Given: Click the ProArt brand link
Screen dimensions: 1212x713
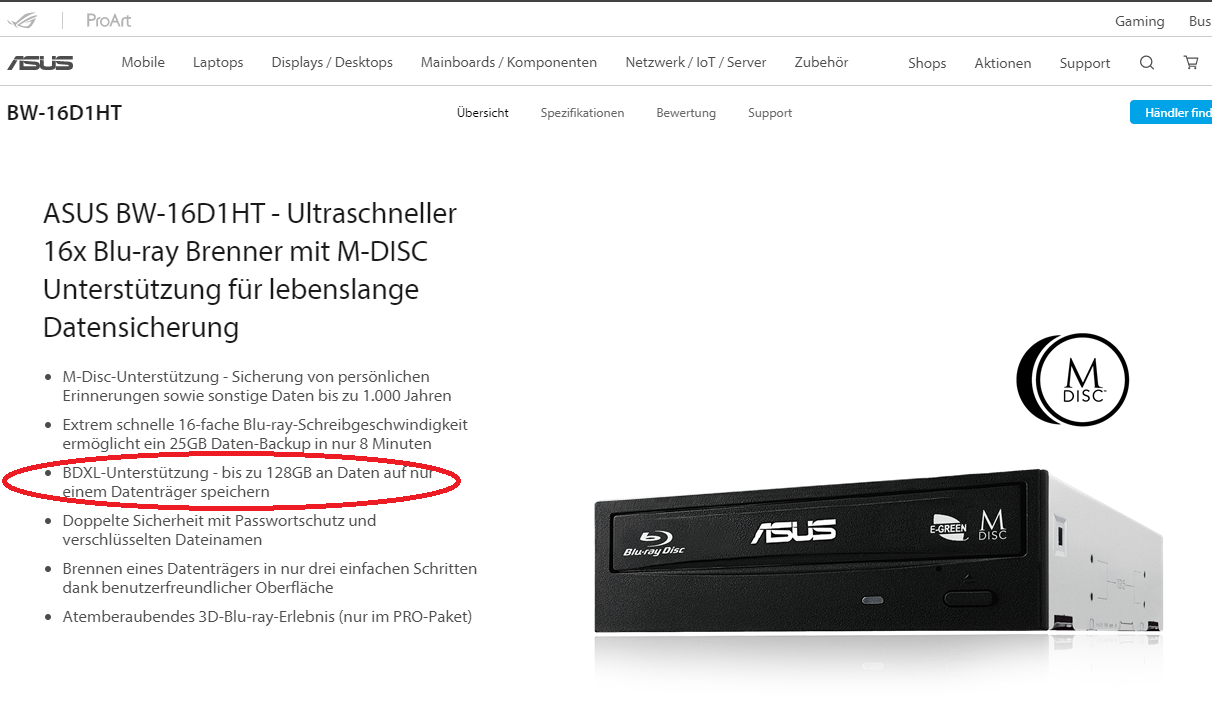Looking at the screenshot, I should (x=108, y=20).
